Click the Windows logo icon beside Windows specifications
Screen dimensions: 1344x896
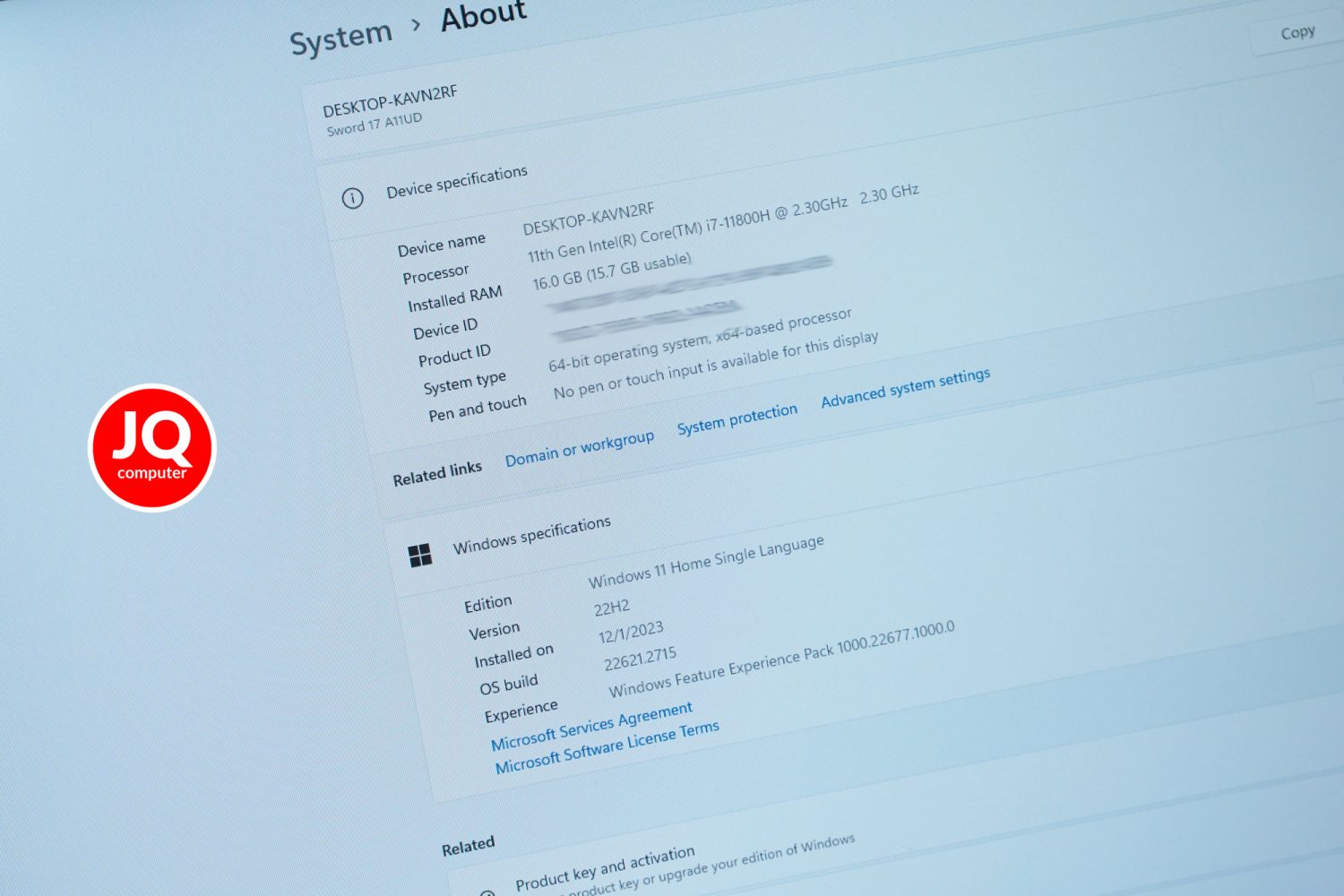[419, 556]
